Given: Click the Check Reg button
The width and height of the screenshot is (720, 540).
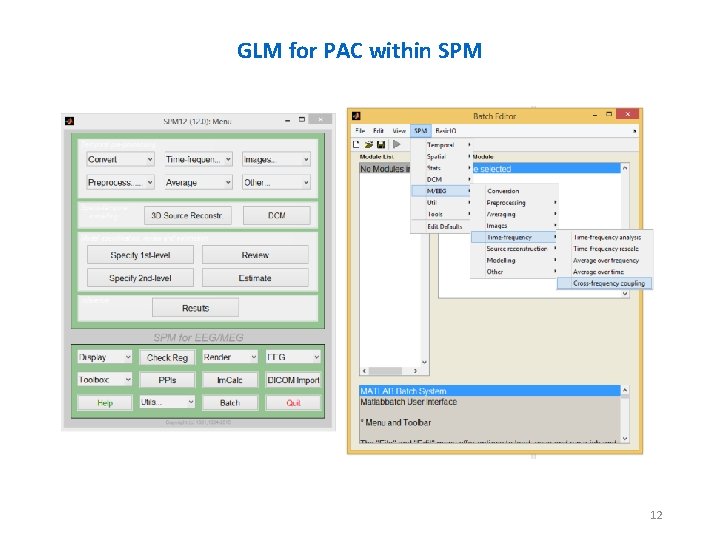Looking at the screenshot, I should [x=167, y=357].
